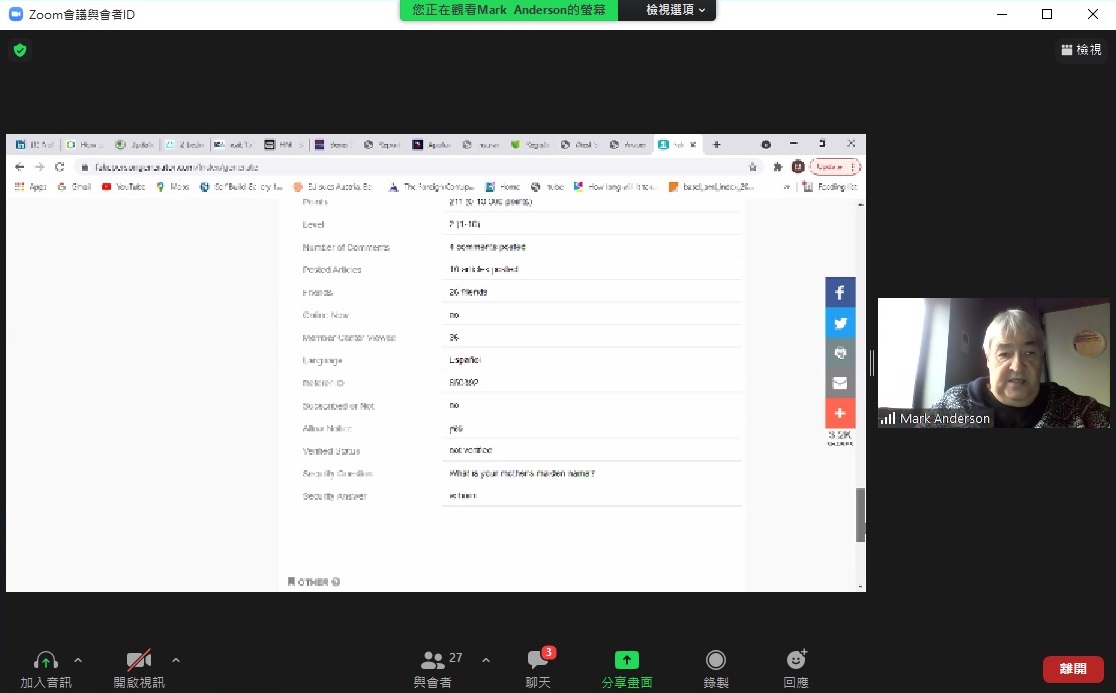
Task: Open the View Options dropdown
Action: pyautogui.click(x=676, y=10)
